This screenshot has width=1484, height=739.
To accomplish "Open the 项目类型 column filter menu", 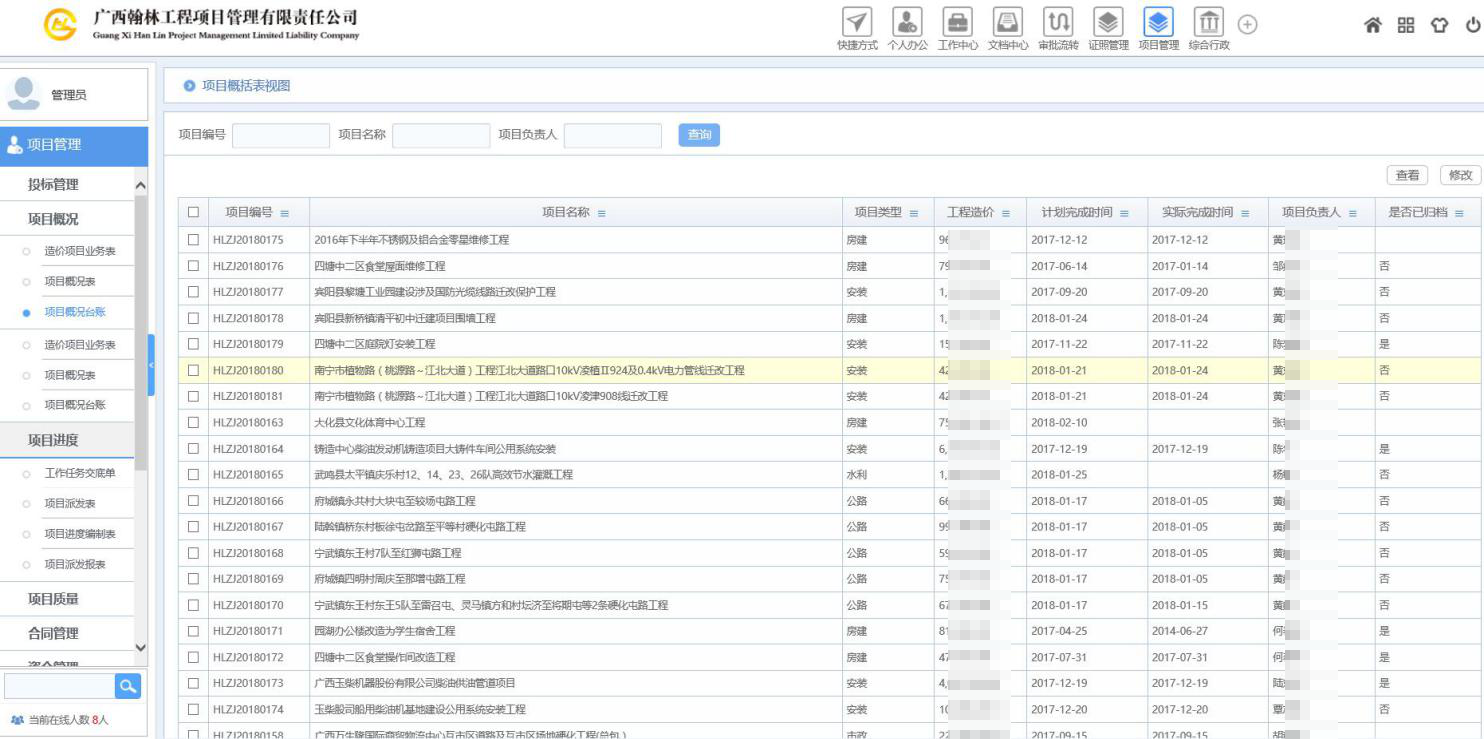I will tap(914, 213).
